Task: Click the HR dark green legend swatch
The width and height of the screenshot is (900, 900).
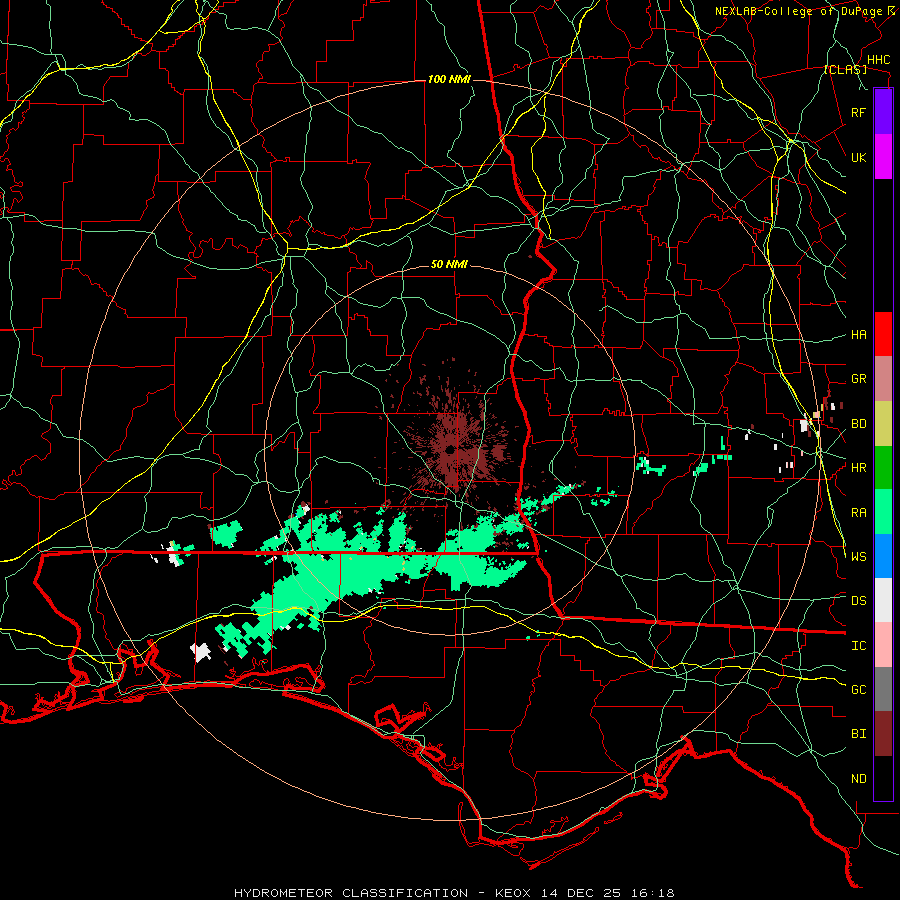Action: coord(883,467)
